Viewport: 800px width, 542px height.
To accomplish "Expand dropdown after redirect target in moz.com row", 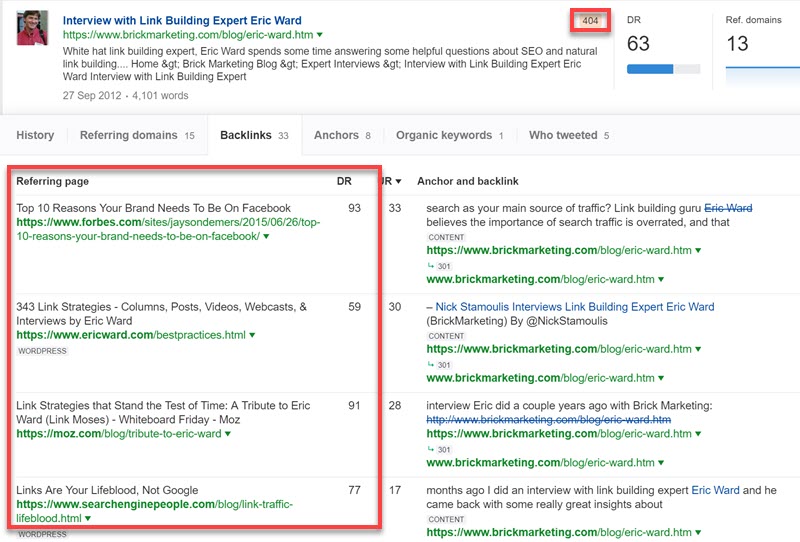I will pyautogui.click(x=661, y=462).
